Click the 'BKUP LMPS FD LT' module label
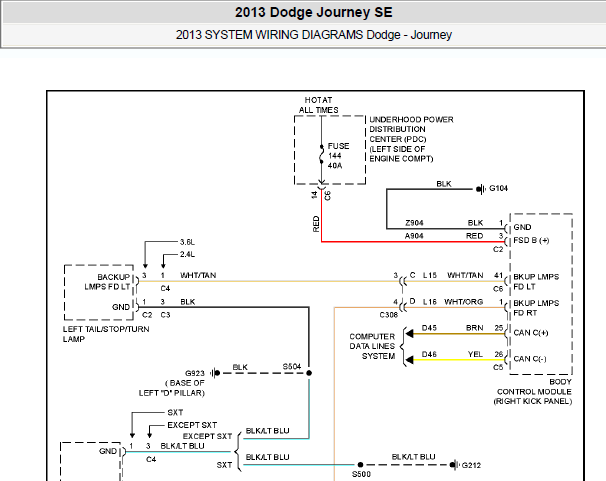 (x=536, y=282)
